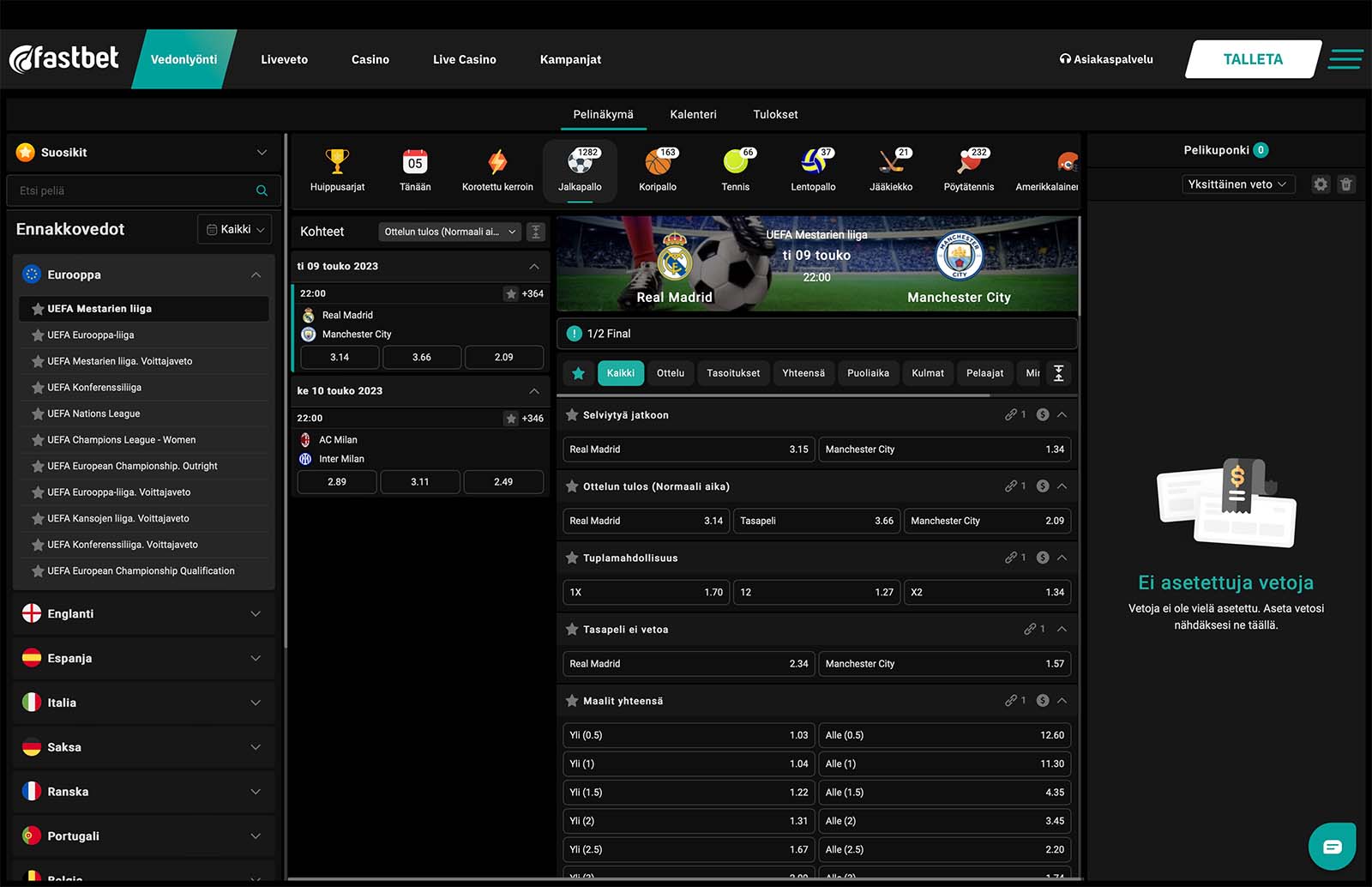
Task: Select the Tasoitukset market tab
Action: [x=733, y=373]
